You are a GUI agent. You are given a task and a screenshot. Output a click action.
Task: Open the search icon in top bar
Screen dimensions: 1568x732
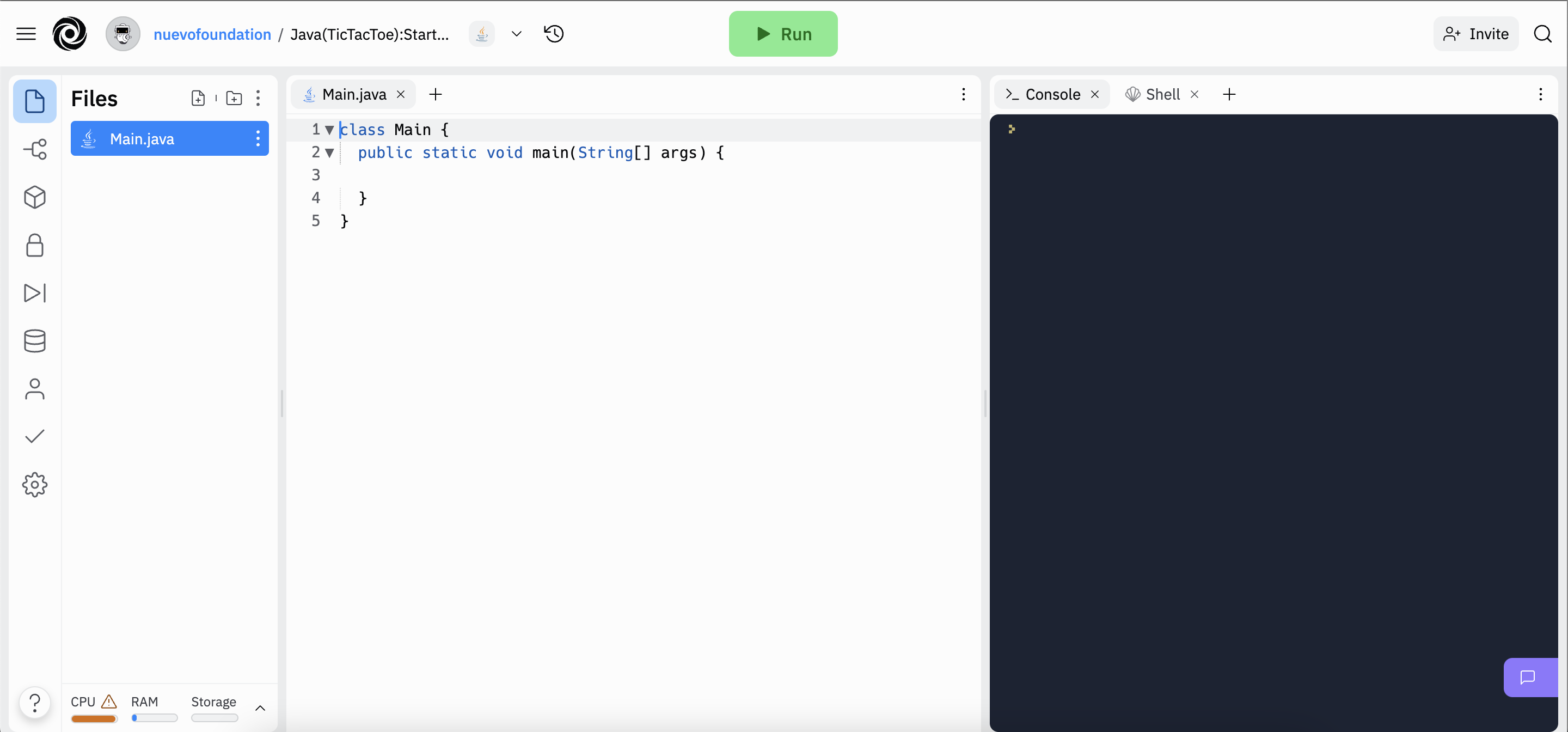1543,34
